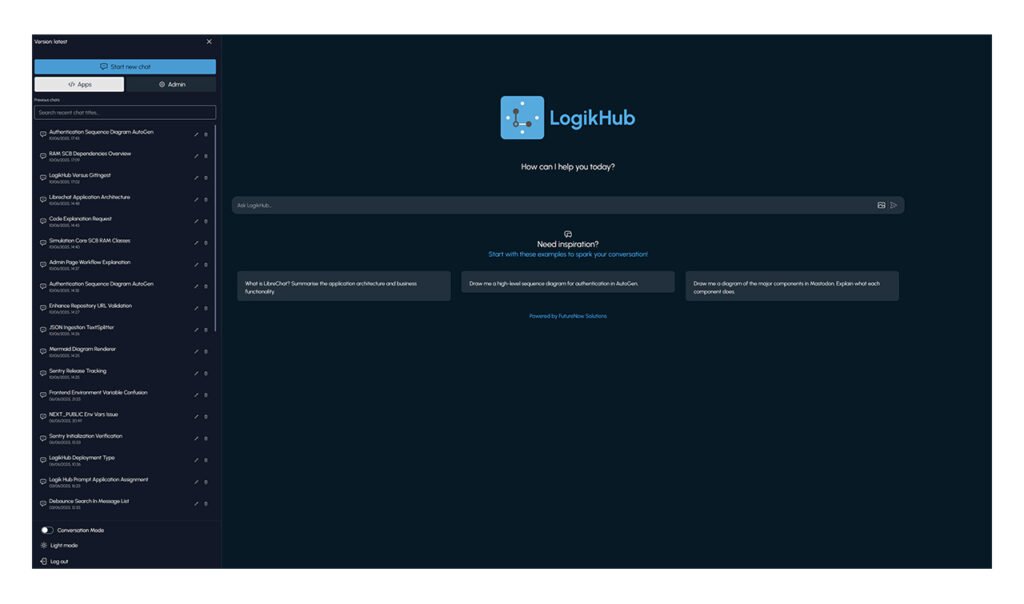Start a new chat
Image resolution: width=1024 pixels, height=604 pixels.
[x=125, y=67]
